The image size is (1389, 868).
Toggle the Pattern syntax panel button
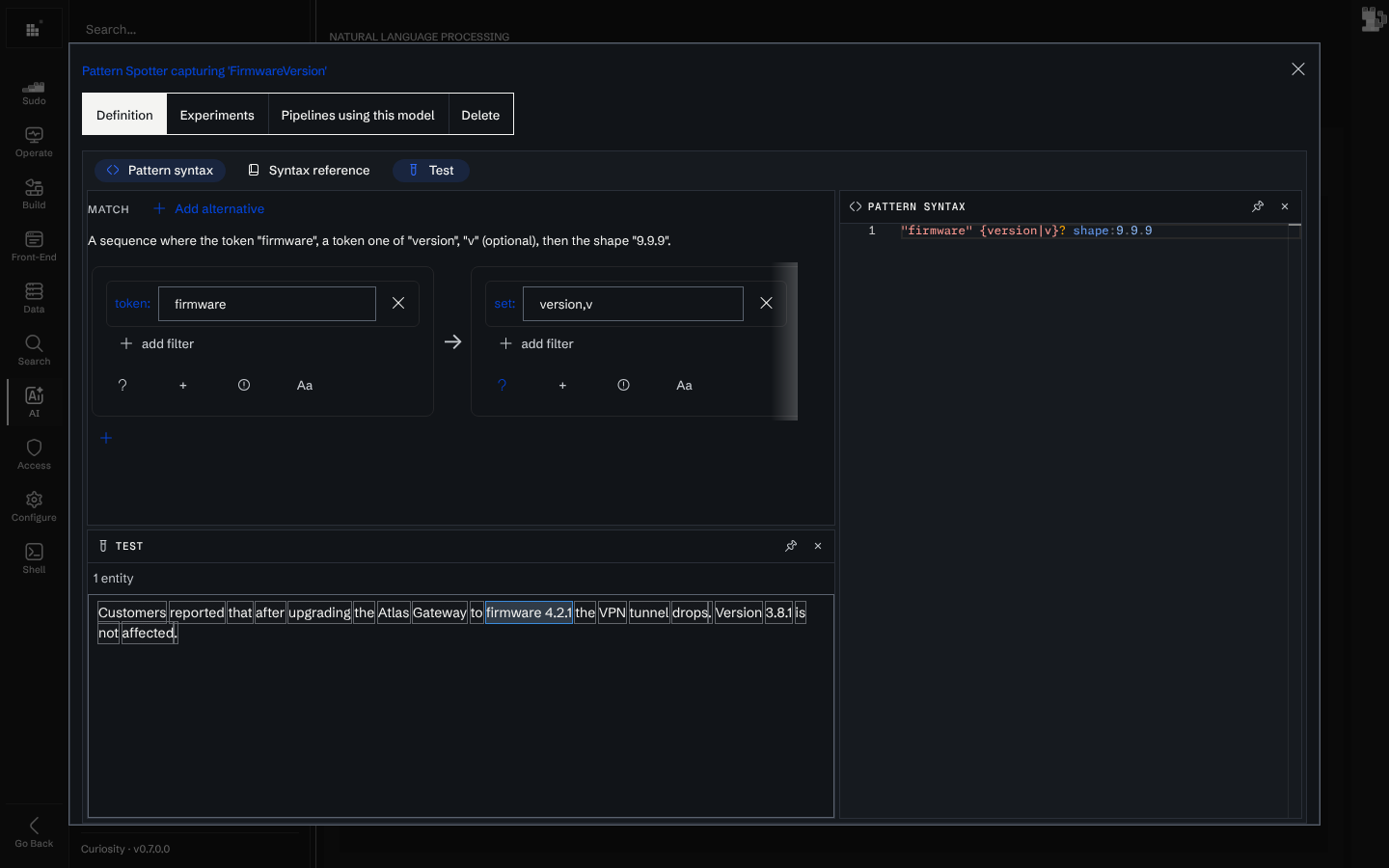click(160, 170)
